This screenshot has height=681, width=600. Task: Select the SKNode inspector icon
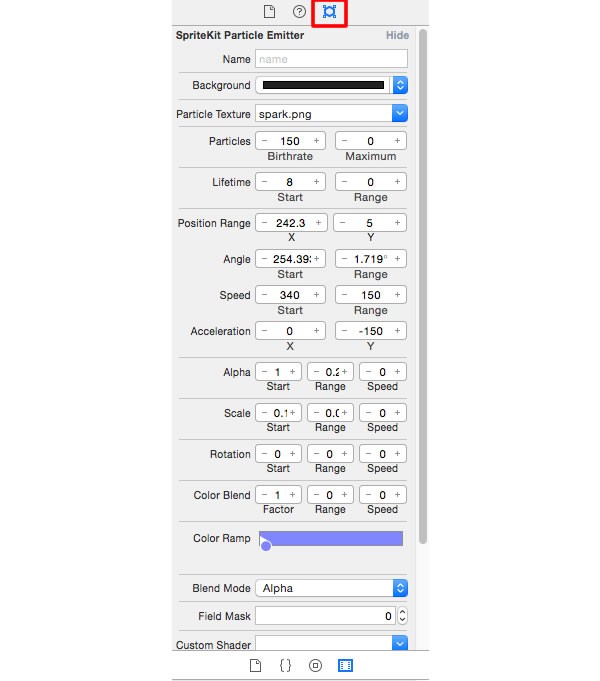[329, 11]
